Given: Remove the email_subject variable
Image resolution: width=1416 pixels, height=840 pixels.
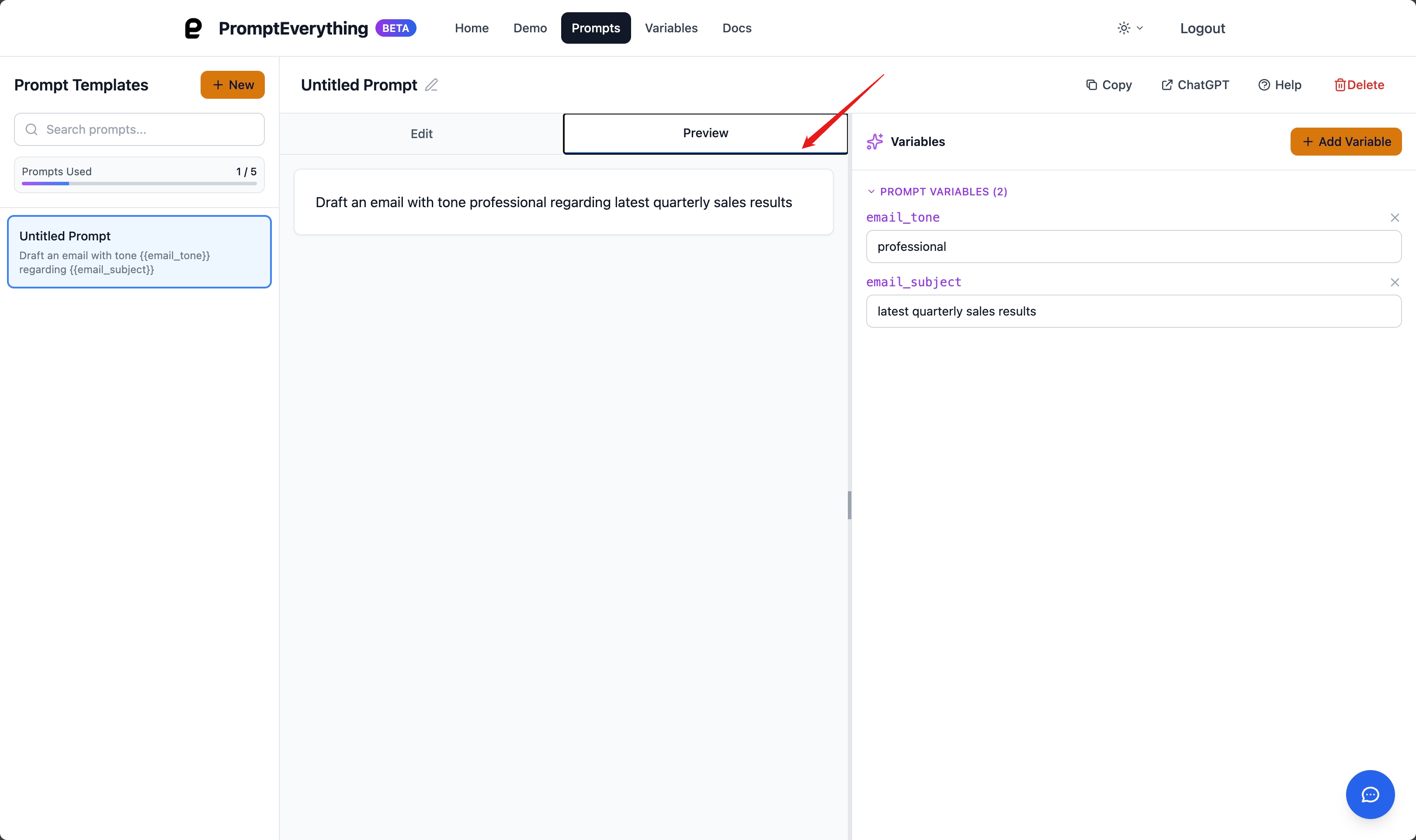Looking at the screenshot, I should (x=1395, y=282).
